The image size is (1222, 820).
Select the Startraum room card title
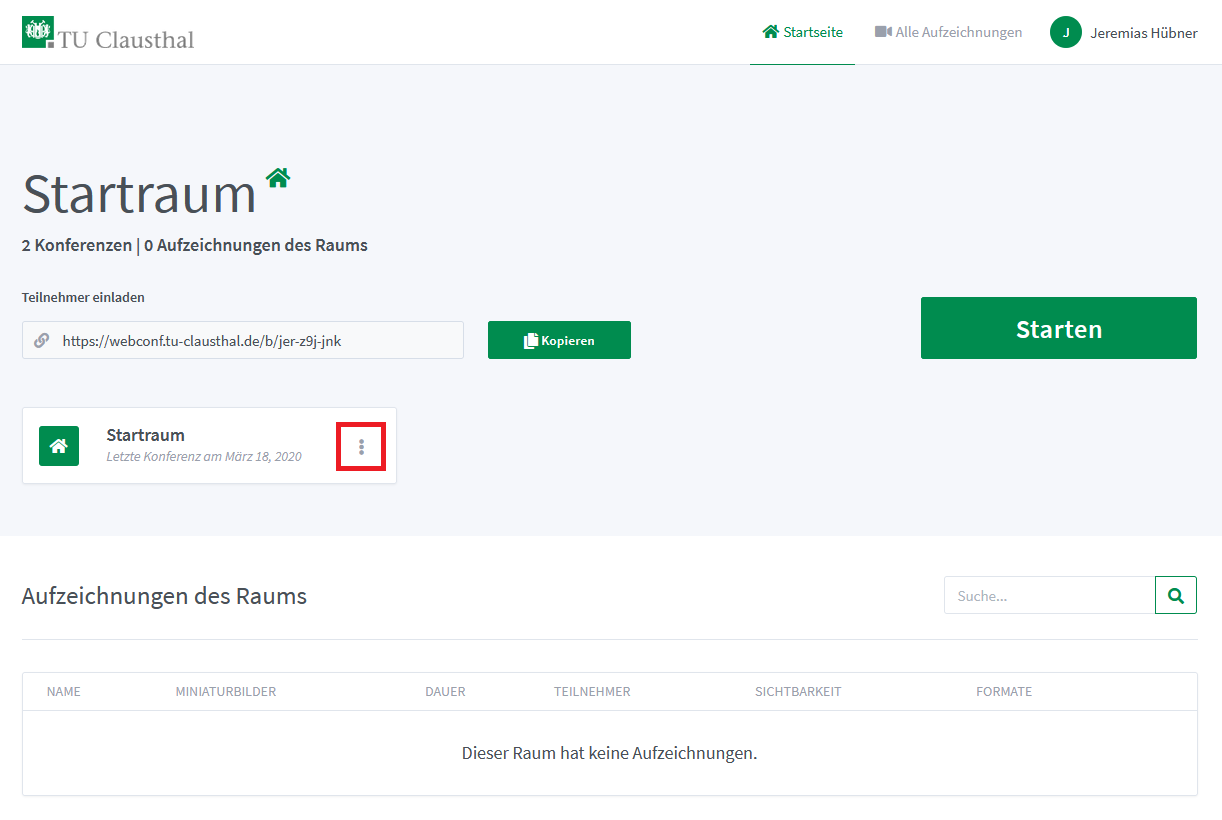click(145, 435)
